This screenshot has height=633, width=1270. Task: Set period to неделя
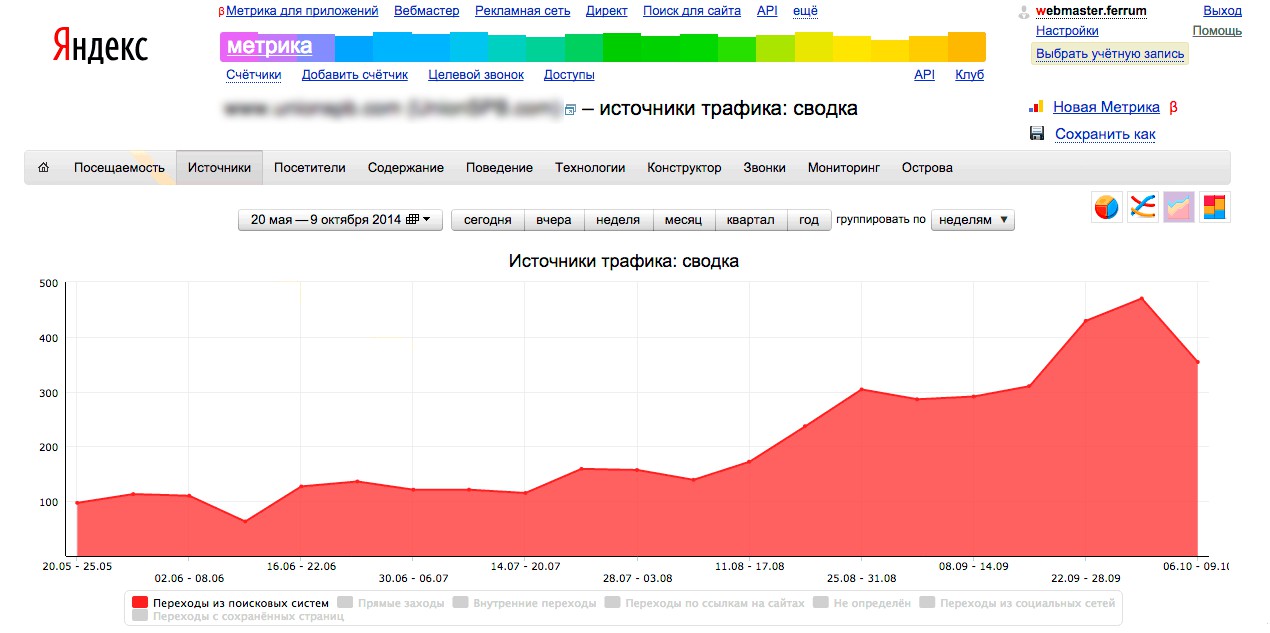(618, 220)
